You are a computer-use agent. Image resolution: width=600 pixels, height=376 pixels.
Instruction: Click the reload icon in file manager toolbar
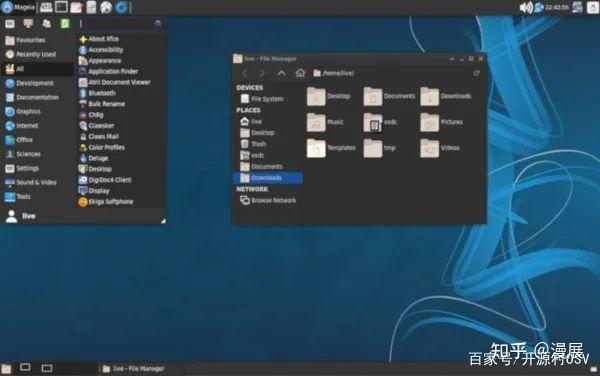476,73
